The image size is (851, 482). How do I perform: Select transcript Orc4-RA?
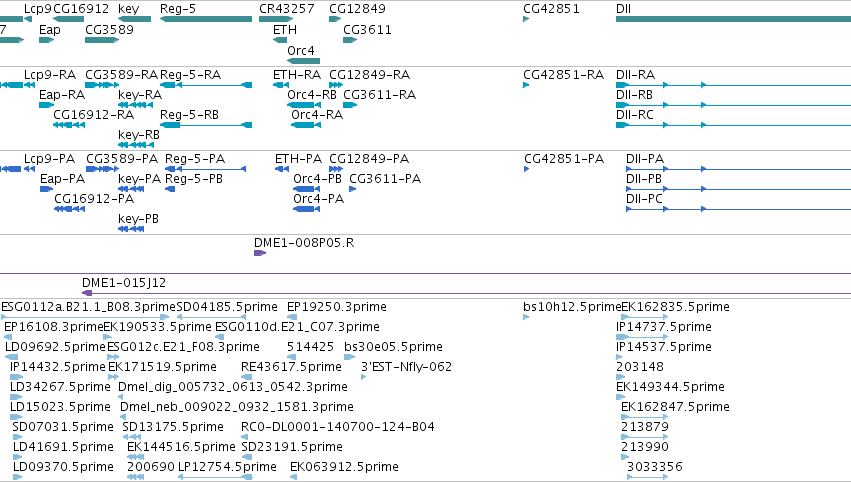[306, 125]
